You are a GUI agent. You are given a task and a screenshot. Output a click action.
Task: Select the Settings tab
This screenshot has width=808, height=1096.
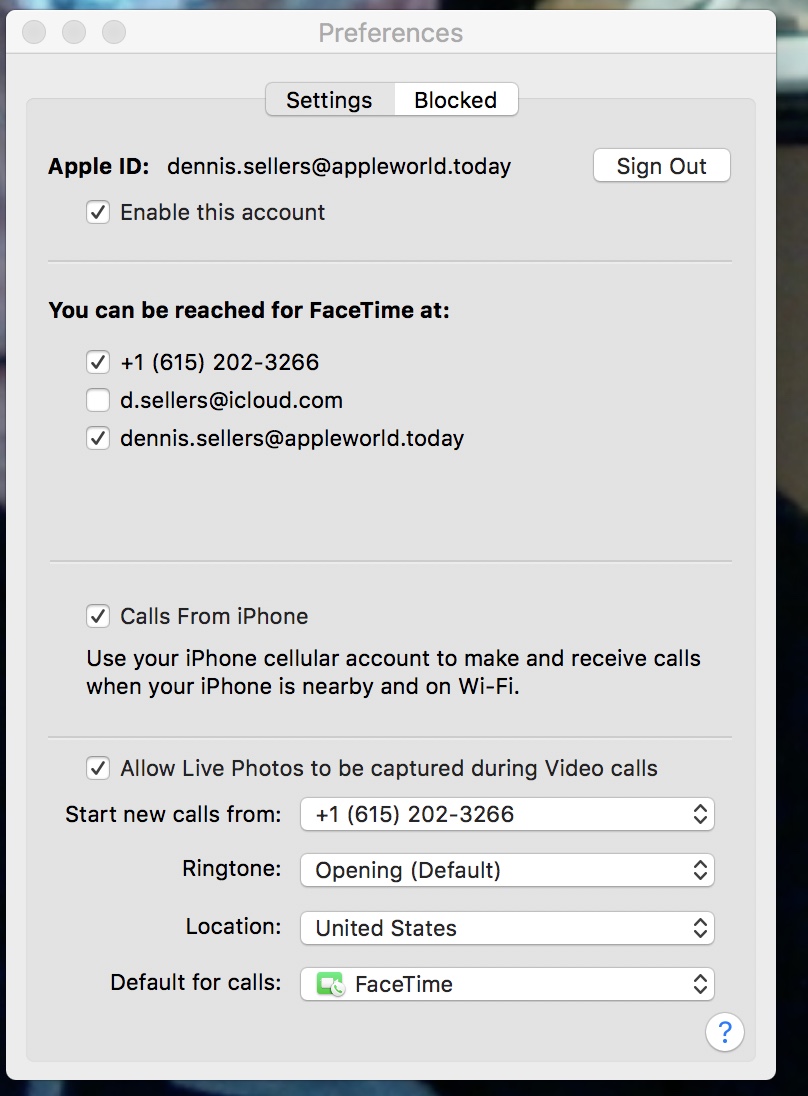(329, 99)
